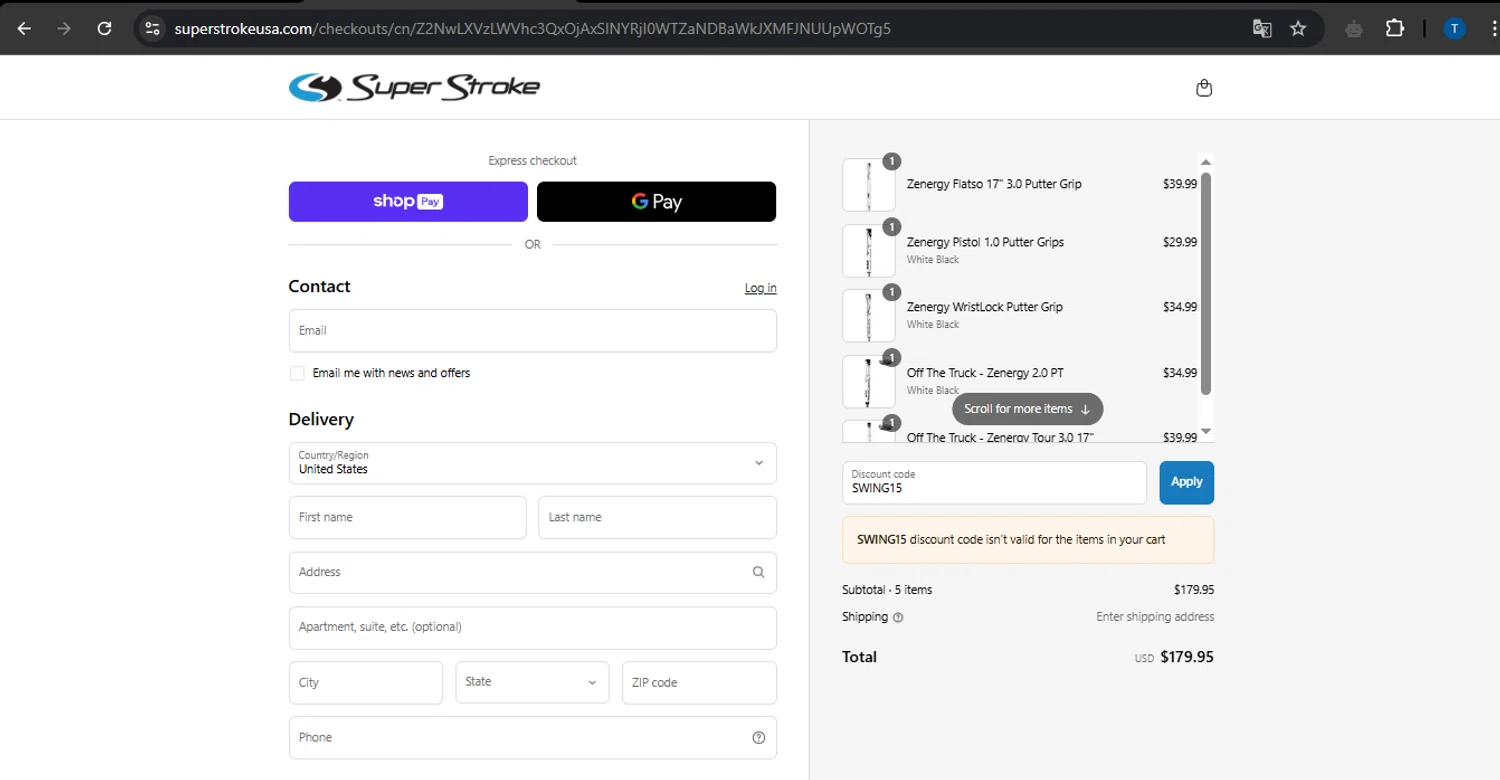Go back to the previous page

coord(24,28)
